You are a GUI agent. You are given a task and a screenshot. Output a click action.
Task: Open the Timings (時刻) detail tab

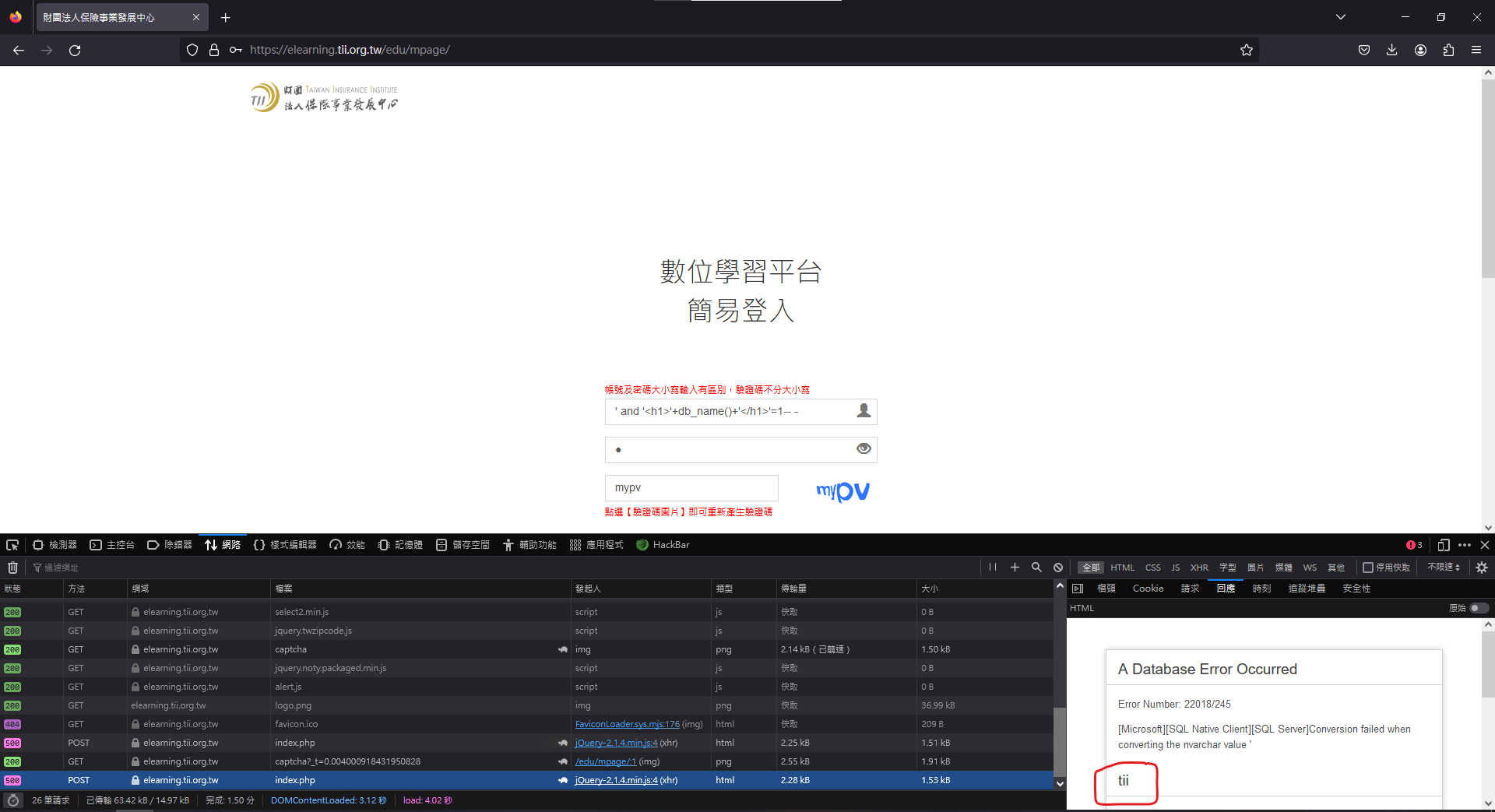(1261, 589)
